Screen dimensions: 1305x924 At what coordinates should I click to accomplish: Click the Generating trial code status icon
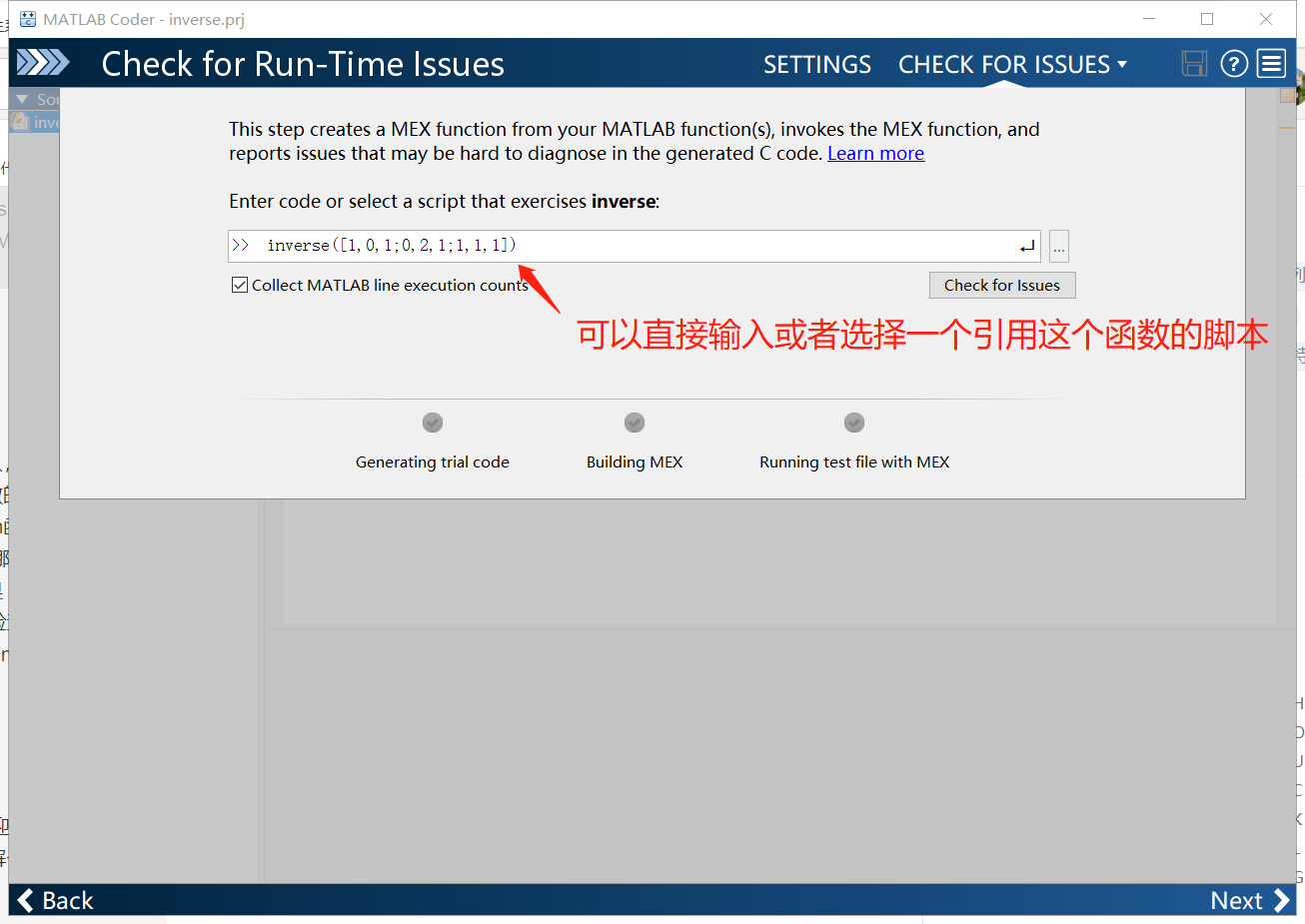click(x=433, y=423)
